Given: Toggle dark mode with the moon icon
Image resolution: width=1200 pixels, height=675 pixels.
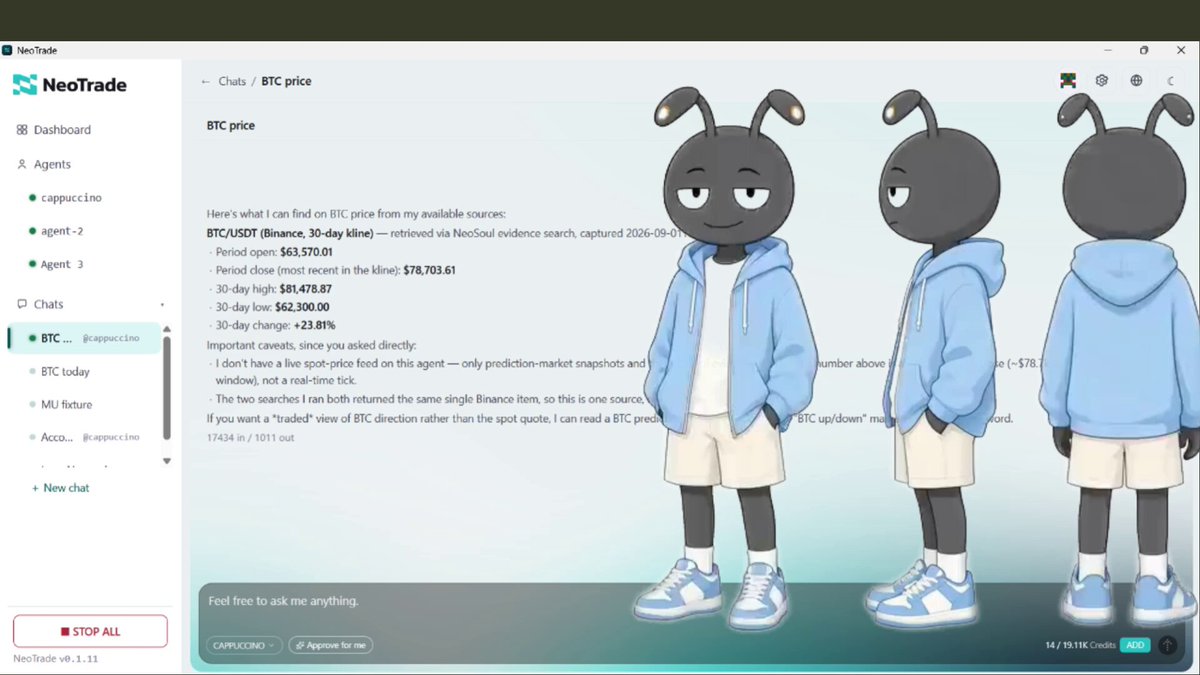Looking at the screenshot, I should 1170,81.
